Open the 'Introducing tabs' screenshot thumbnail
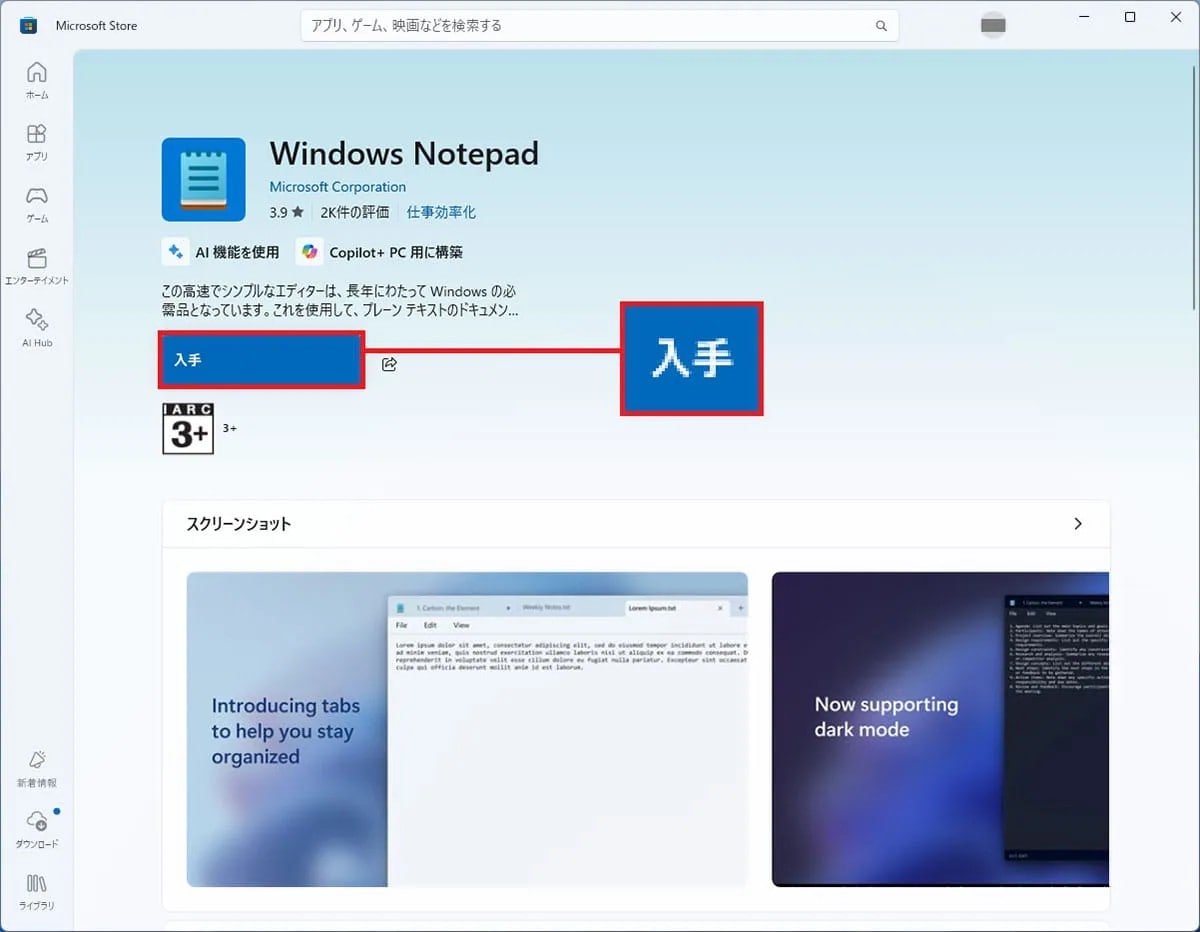1200x932 pixels. pyautogui.click(x=467, y=729)
